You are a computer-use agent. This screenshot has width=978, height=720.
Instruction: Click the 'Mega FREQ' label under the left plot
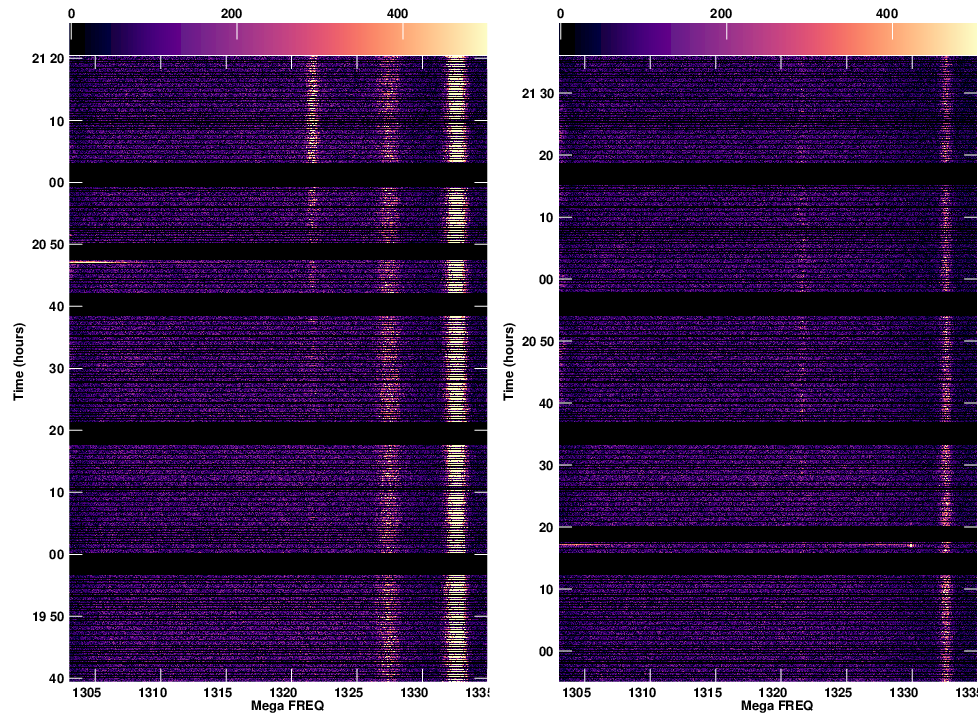(278, 706)
